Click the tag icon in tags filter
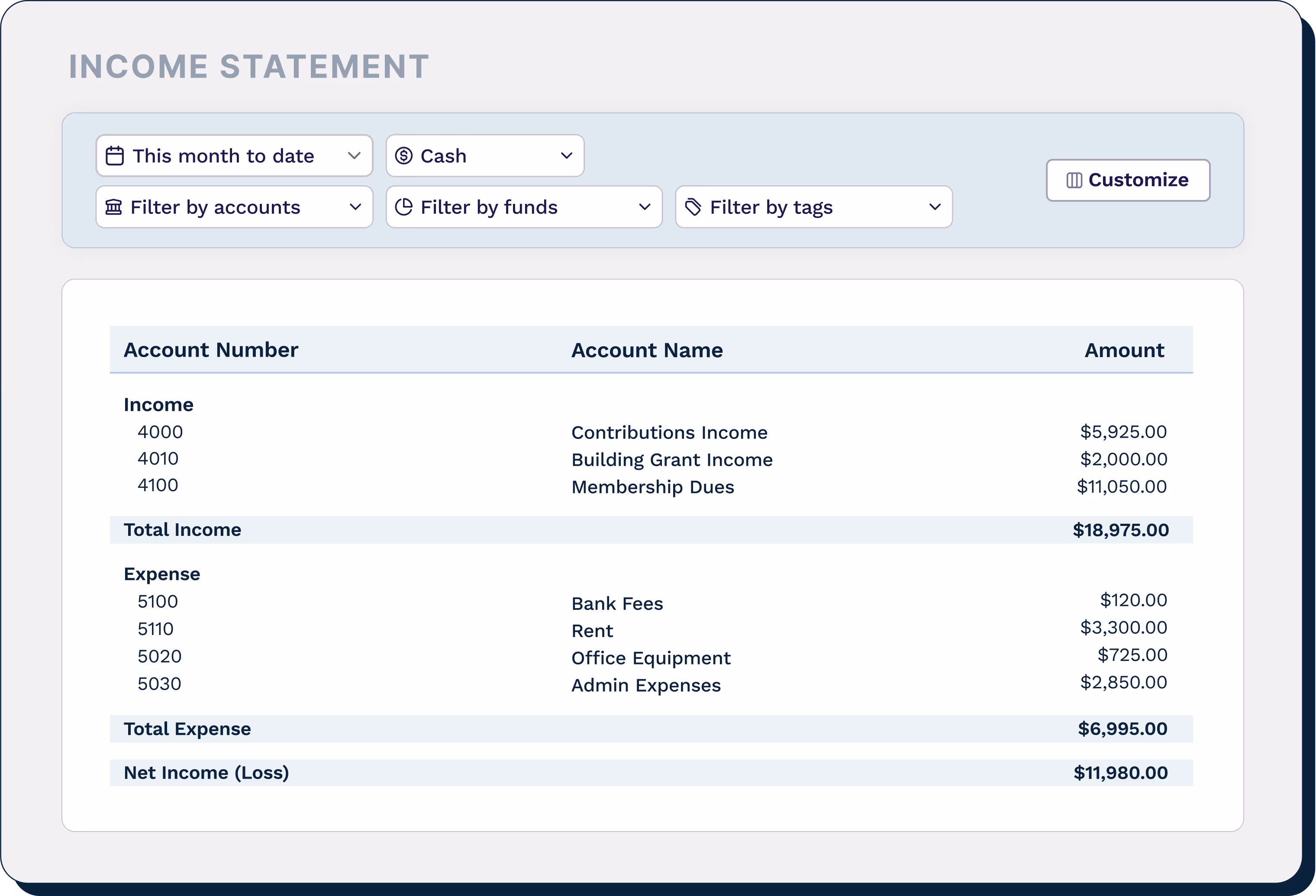Screen dimensions: 1316x896 coord(693,207)
